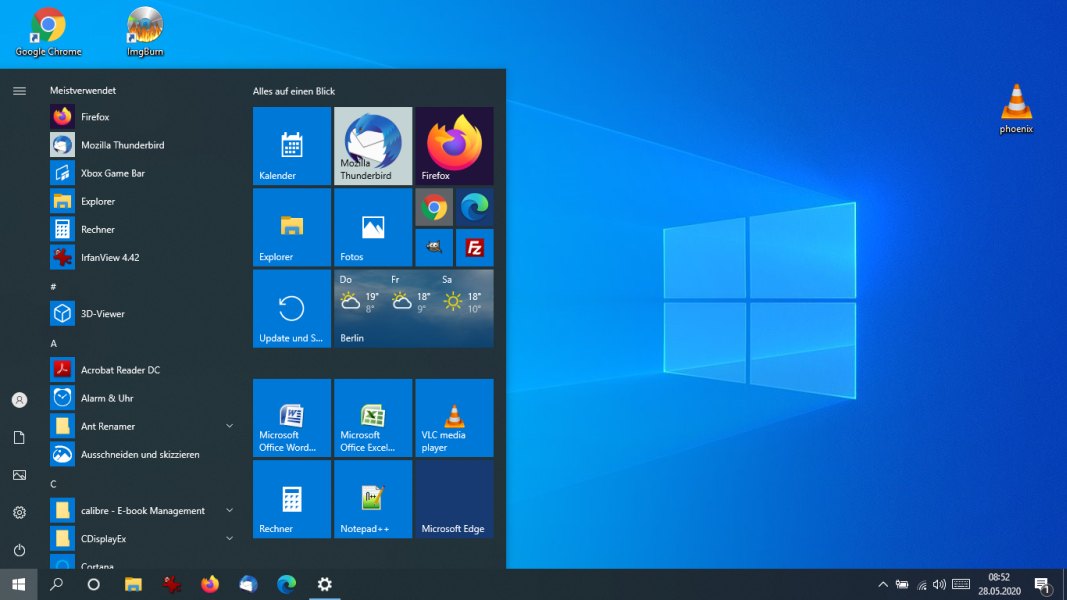Open Documents from the Start side rail
Image resolution: width=1067 pixels, height=600 pixels.
click(x=19, y=437)
